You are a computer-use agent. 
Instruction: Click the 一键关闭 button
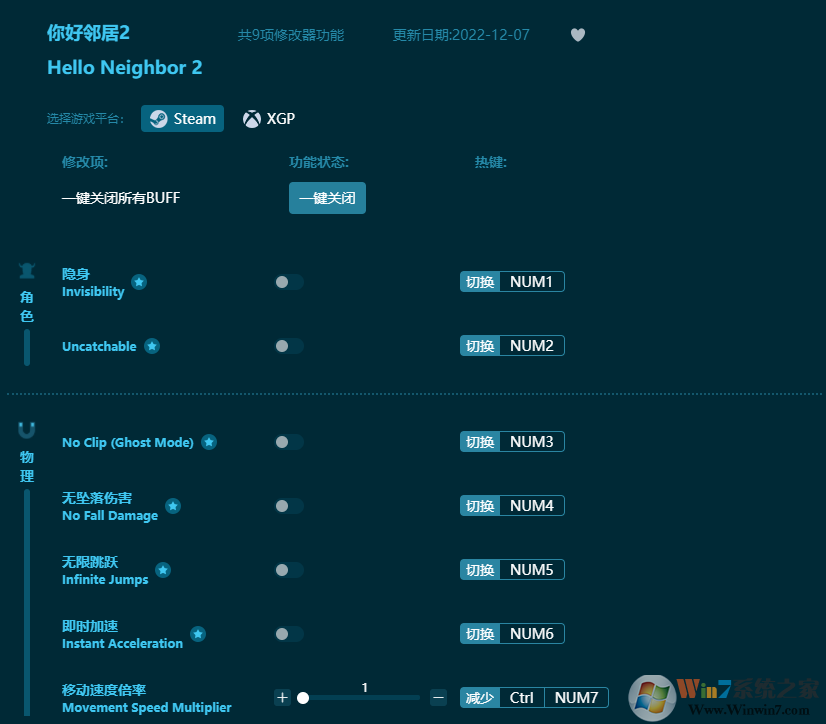click(327, 198)
